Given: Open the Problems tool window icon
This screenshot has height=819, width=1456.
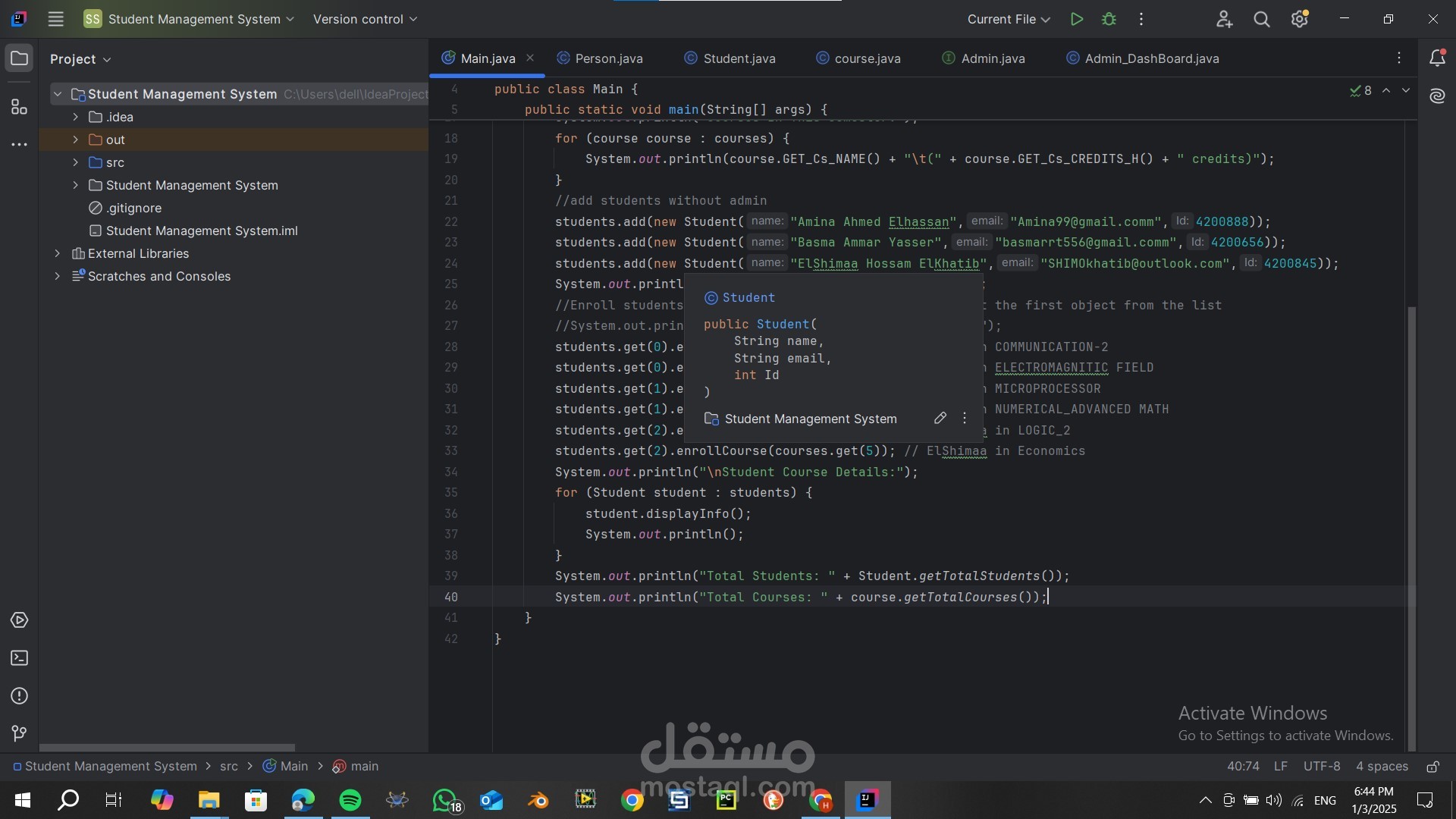Looking at the screenshot, I should tap(19, 696).
